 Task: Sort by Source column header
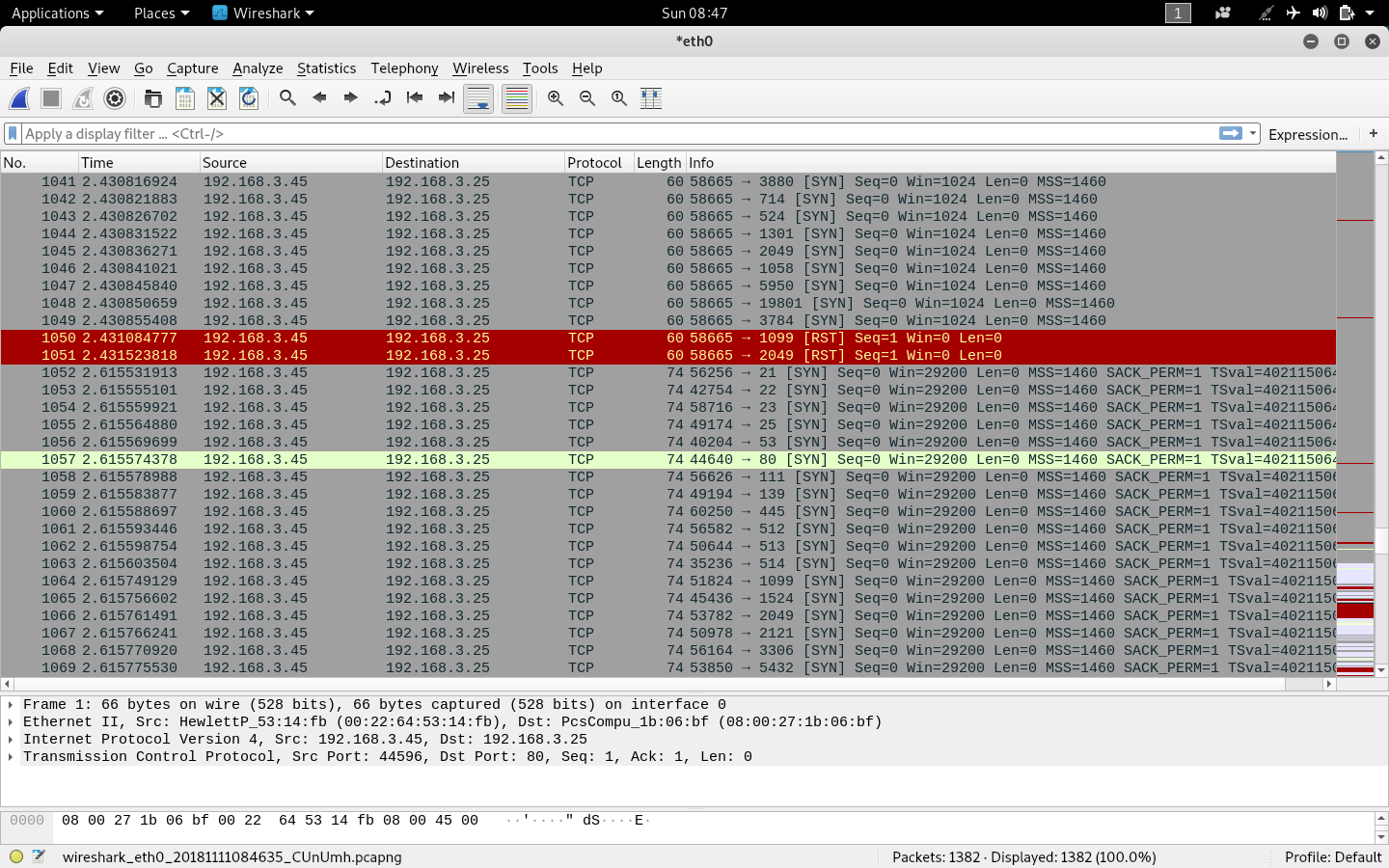(x=290, y=163)
